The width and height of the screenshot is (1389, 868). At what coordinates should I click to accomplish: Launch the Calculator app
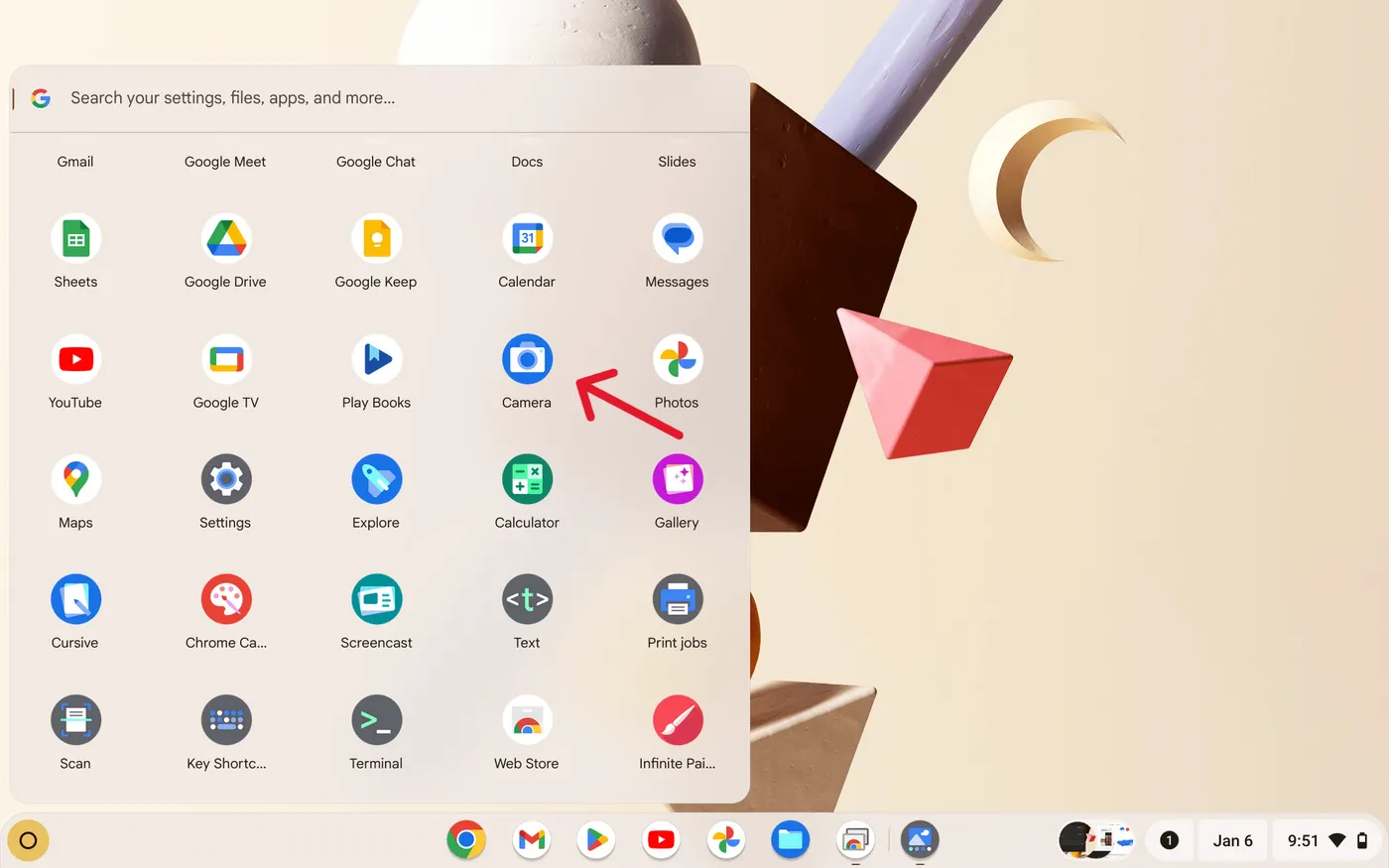pyautogui.click(x=527, y=479)
